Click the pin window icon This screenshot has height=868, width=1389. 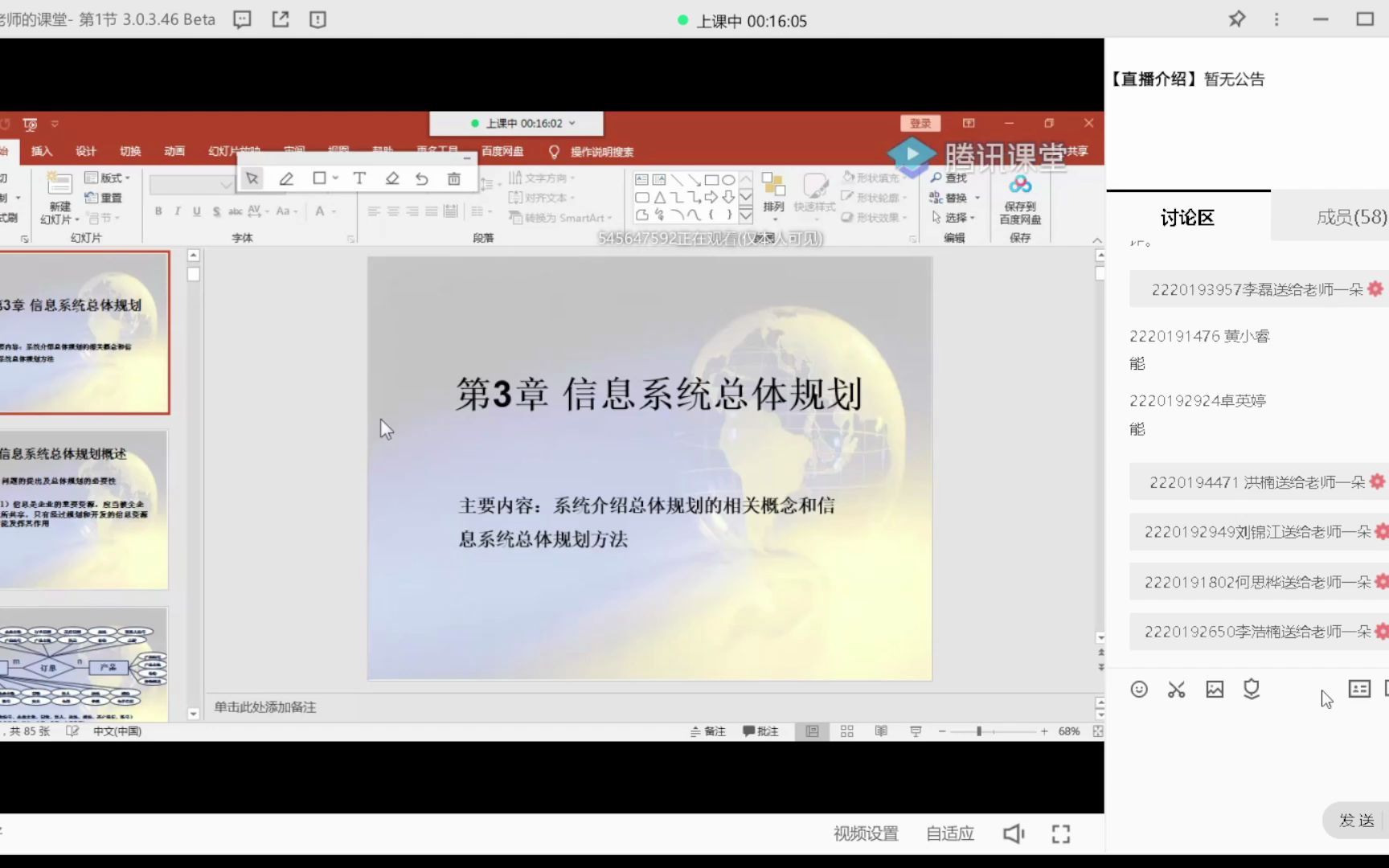[x=1237, y=18]
